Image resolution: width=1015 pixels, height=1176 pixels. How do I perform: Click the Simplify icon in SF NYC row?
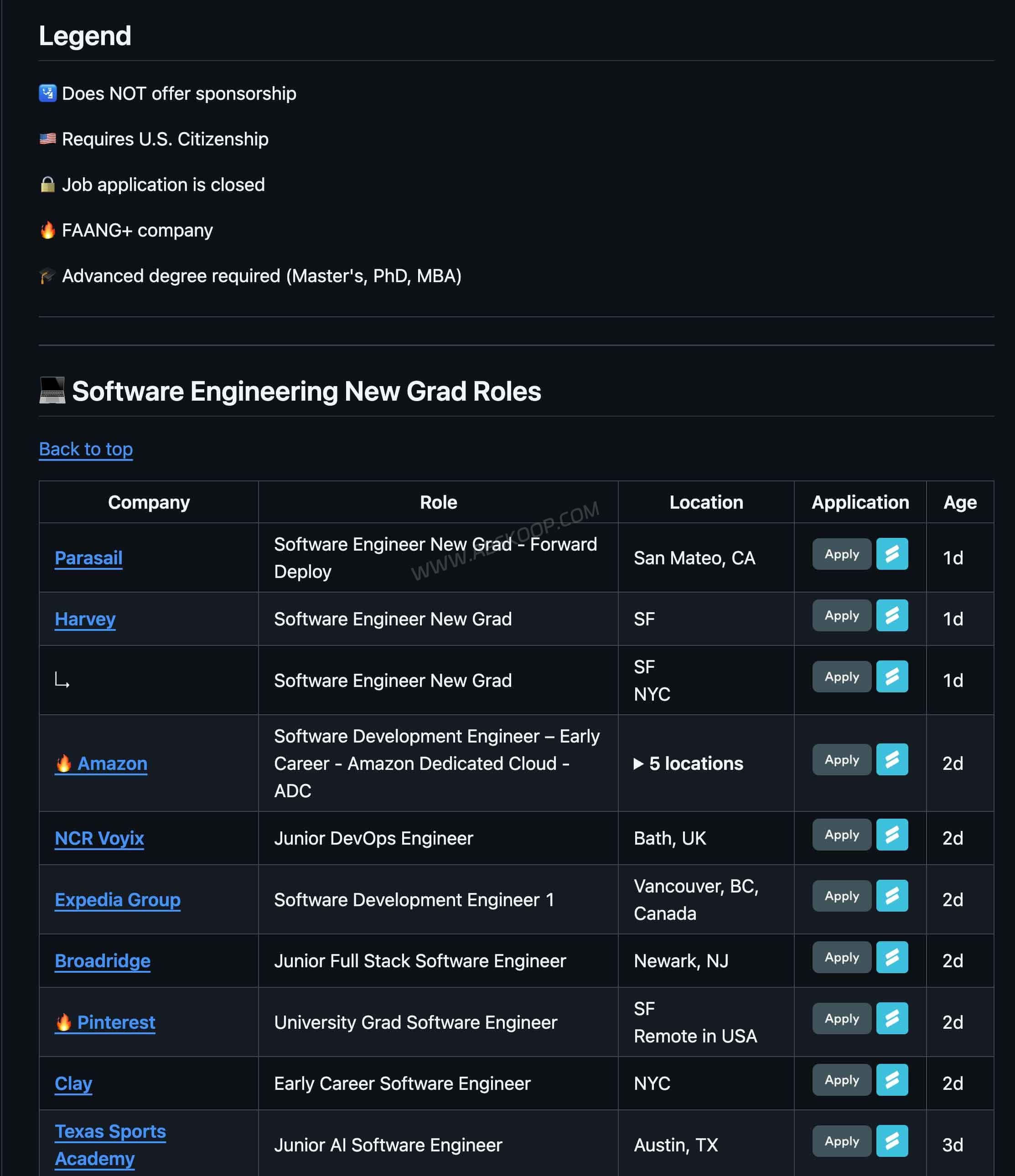pos(892,676)
